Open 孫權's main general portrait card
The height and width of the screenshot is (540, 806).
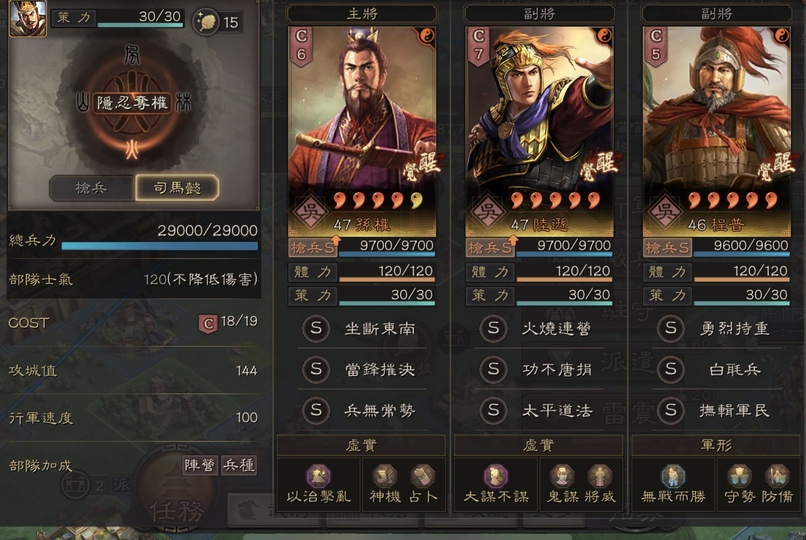coord(362,132)
